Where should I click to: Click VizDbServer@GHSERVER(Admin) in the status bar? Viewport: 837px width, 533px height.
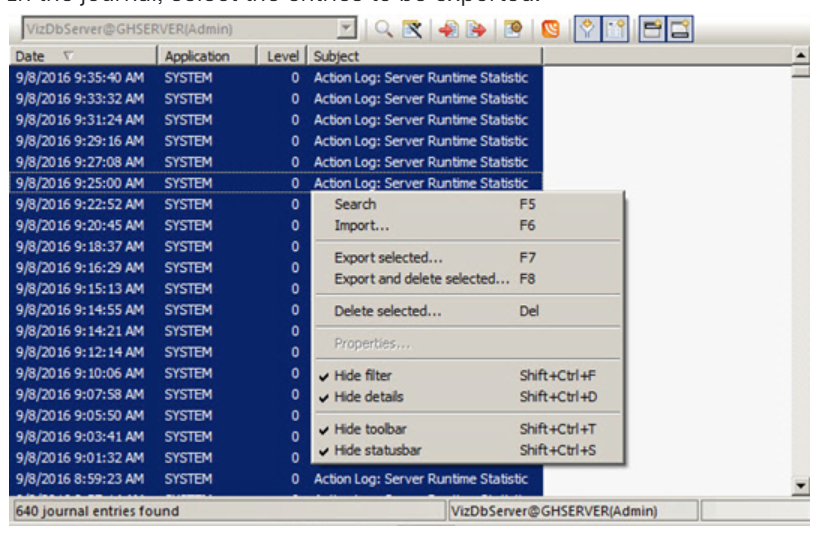point(554,511)
